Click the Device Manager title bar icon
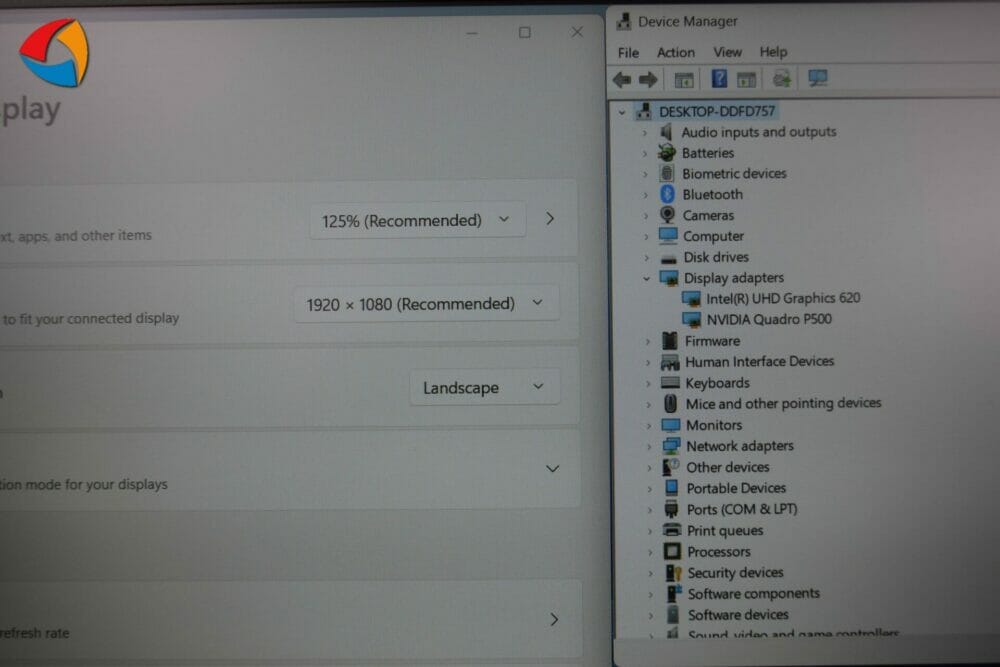1000x667 pixels. click(x=623, y=22)
